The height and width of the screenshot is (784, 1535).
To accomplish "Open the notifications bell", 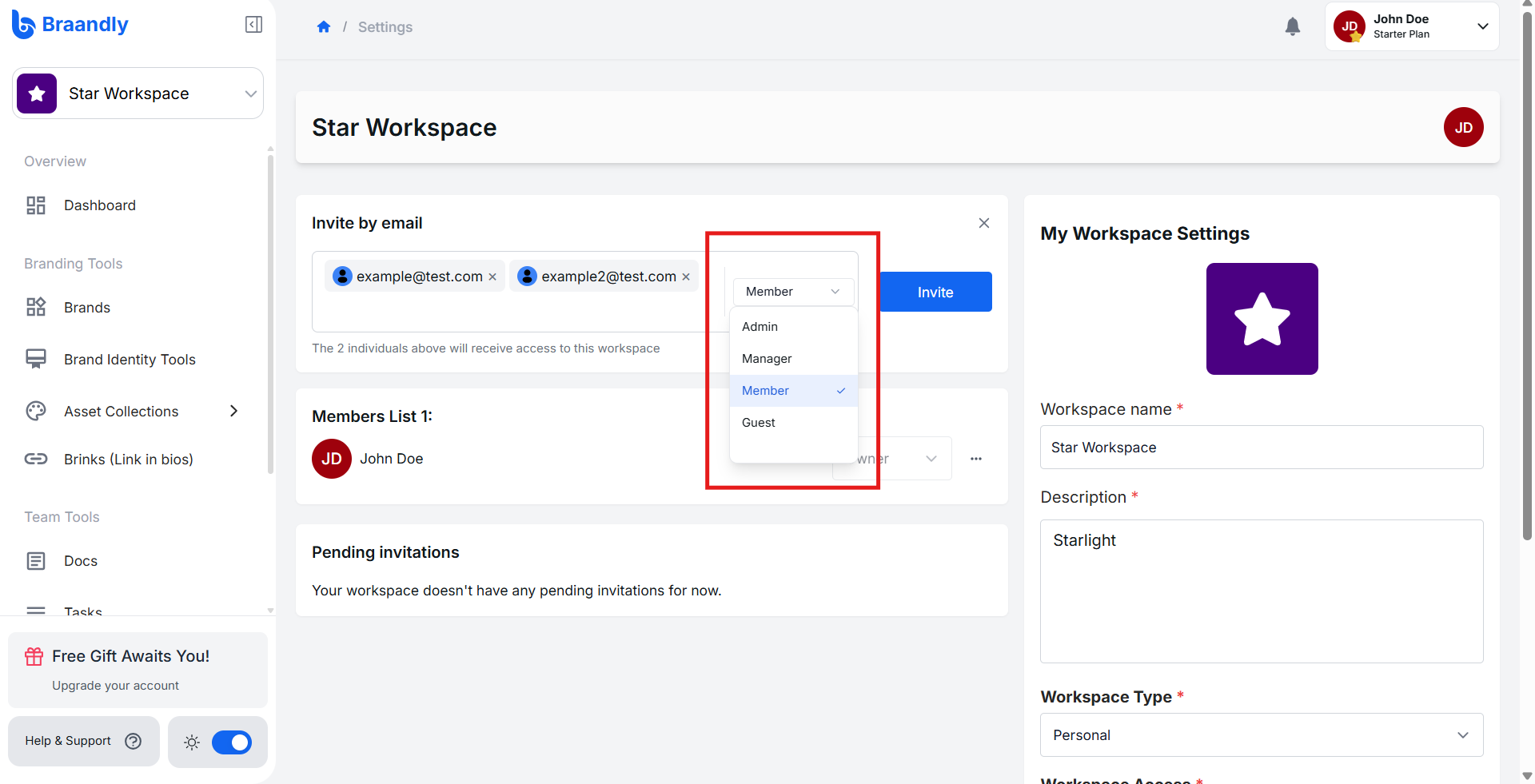I will coord(1292,26).
